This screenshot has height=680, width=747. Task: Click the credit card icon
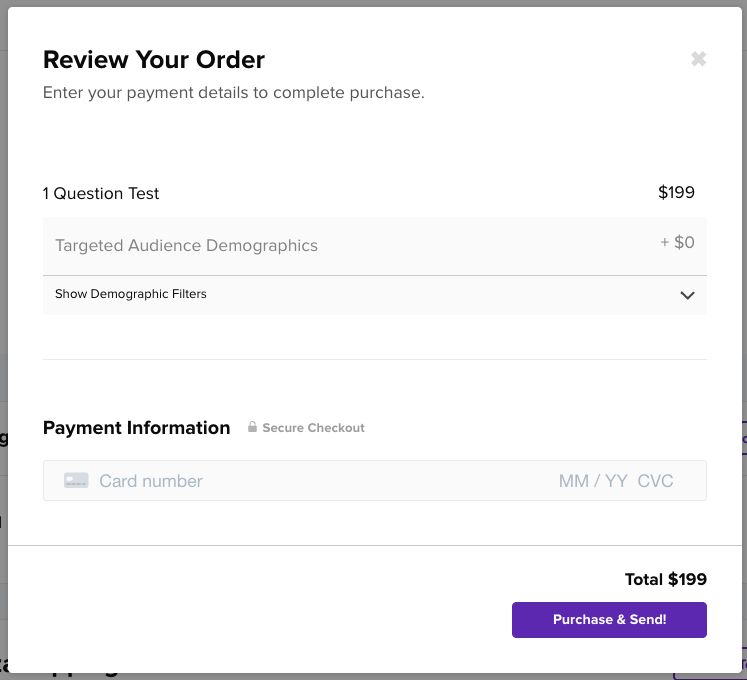(x=76, y=481)
